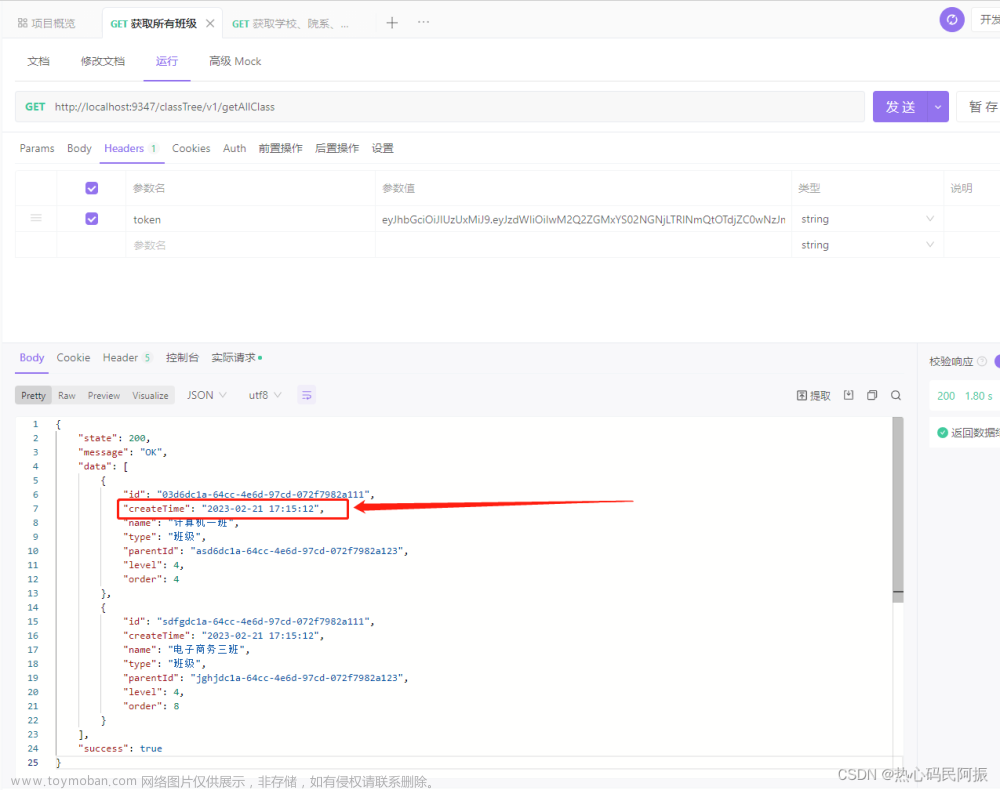Switch response view to Raw
This screenshot has width=1000, height=790.
[x=66, y=394]
